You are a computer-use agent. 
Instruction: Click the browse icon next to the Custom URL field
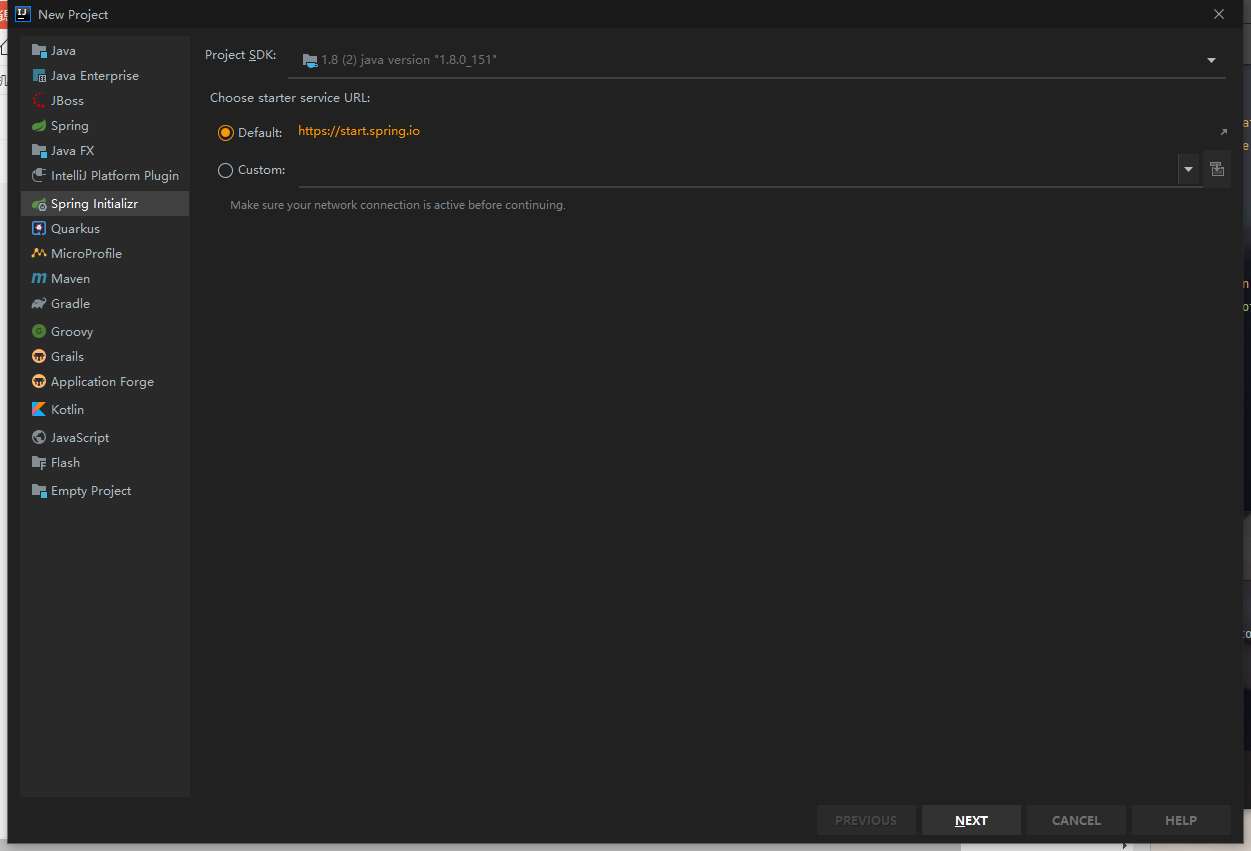1217,169
